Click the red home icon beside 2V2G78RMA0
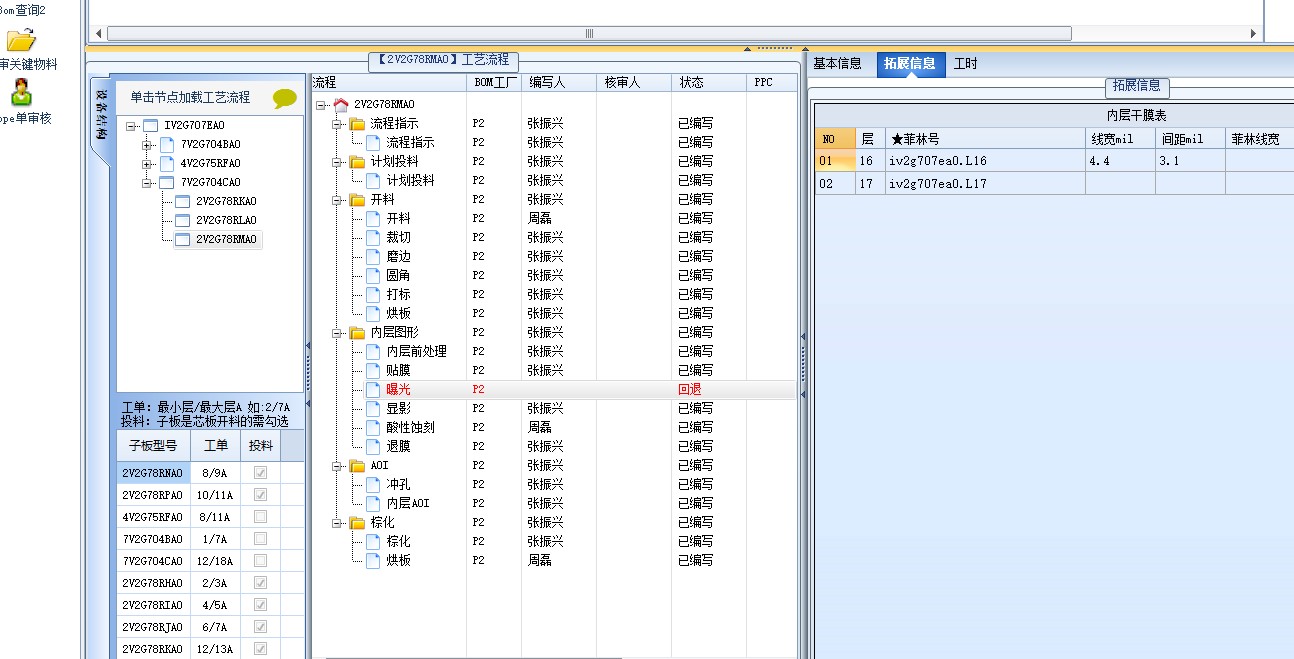 [341, 104]
